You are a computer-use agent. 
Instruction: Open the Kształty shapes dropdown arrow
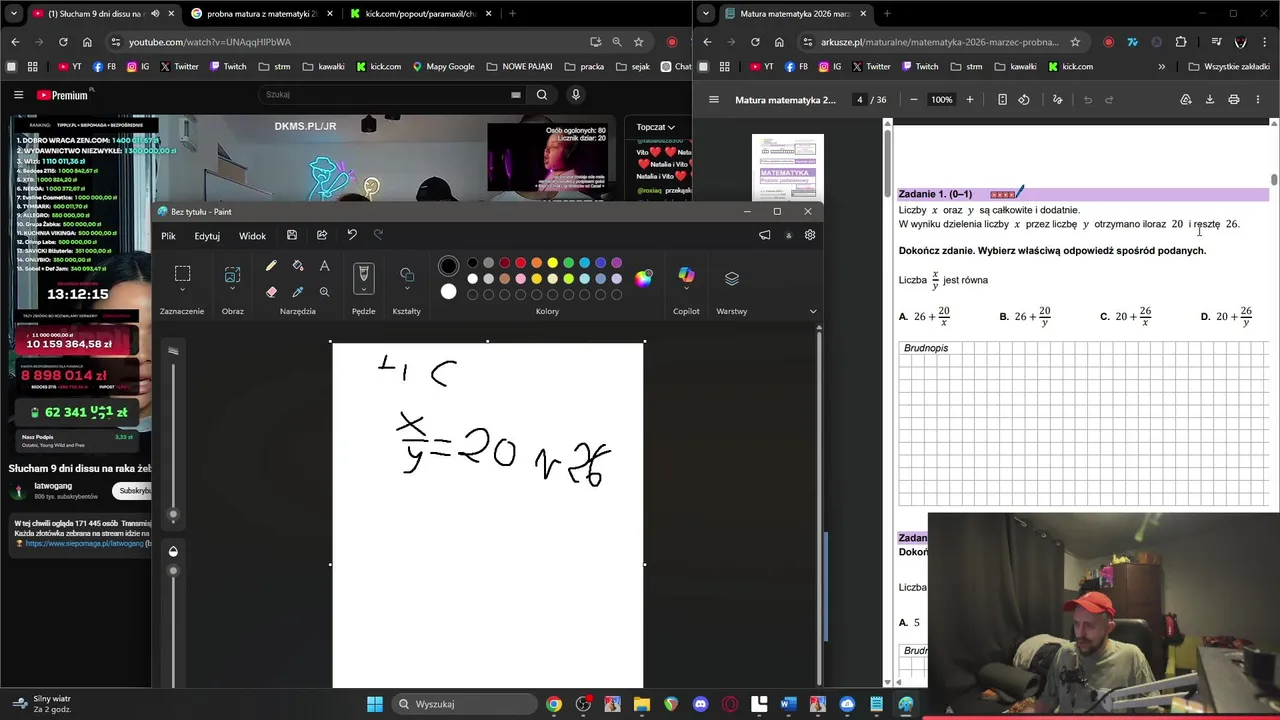[x=407, y=291]
